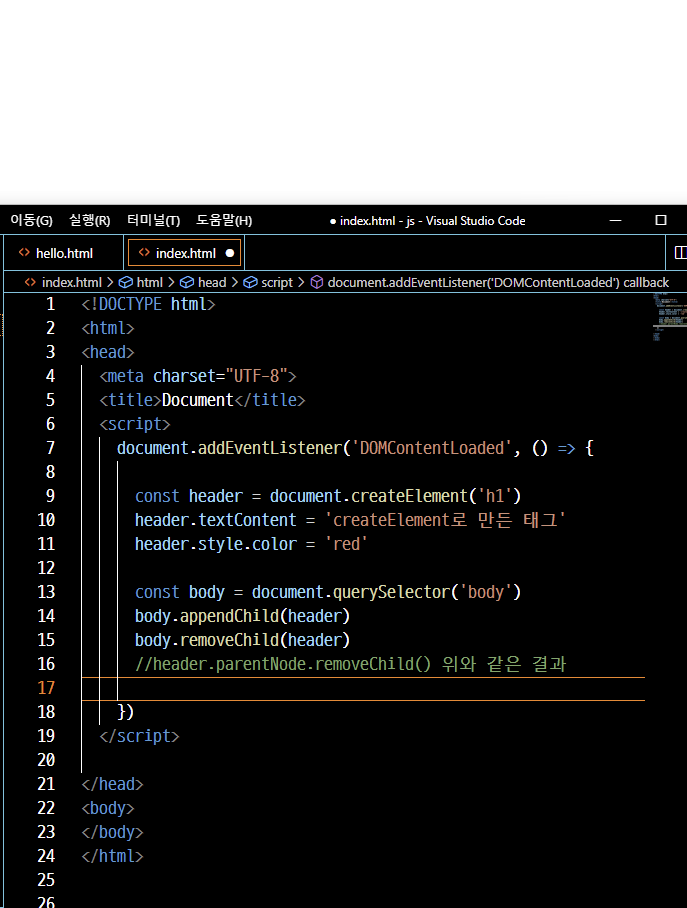Click the opening <head> tag on line 3

[108, 352]
